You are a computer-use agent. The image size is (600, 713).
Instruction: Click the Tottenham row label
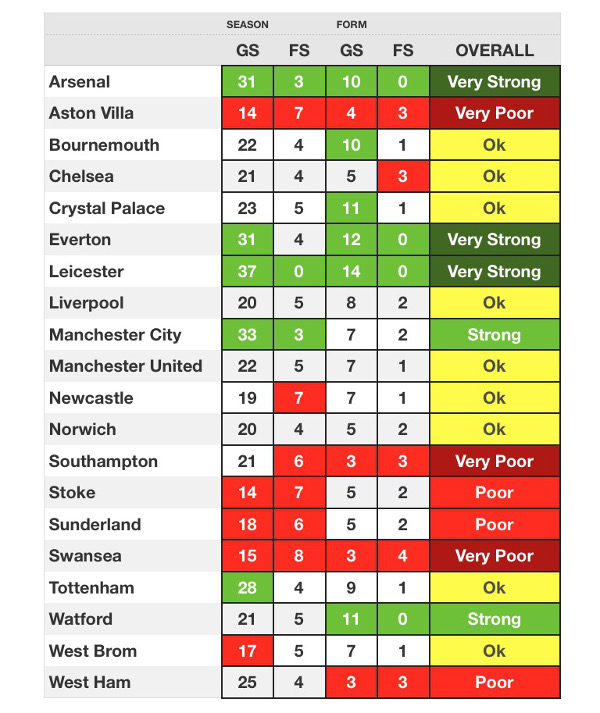(91, 587)
